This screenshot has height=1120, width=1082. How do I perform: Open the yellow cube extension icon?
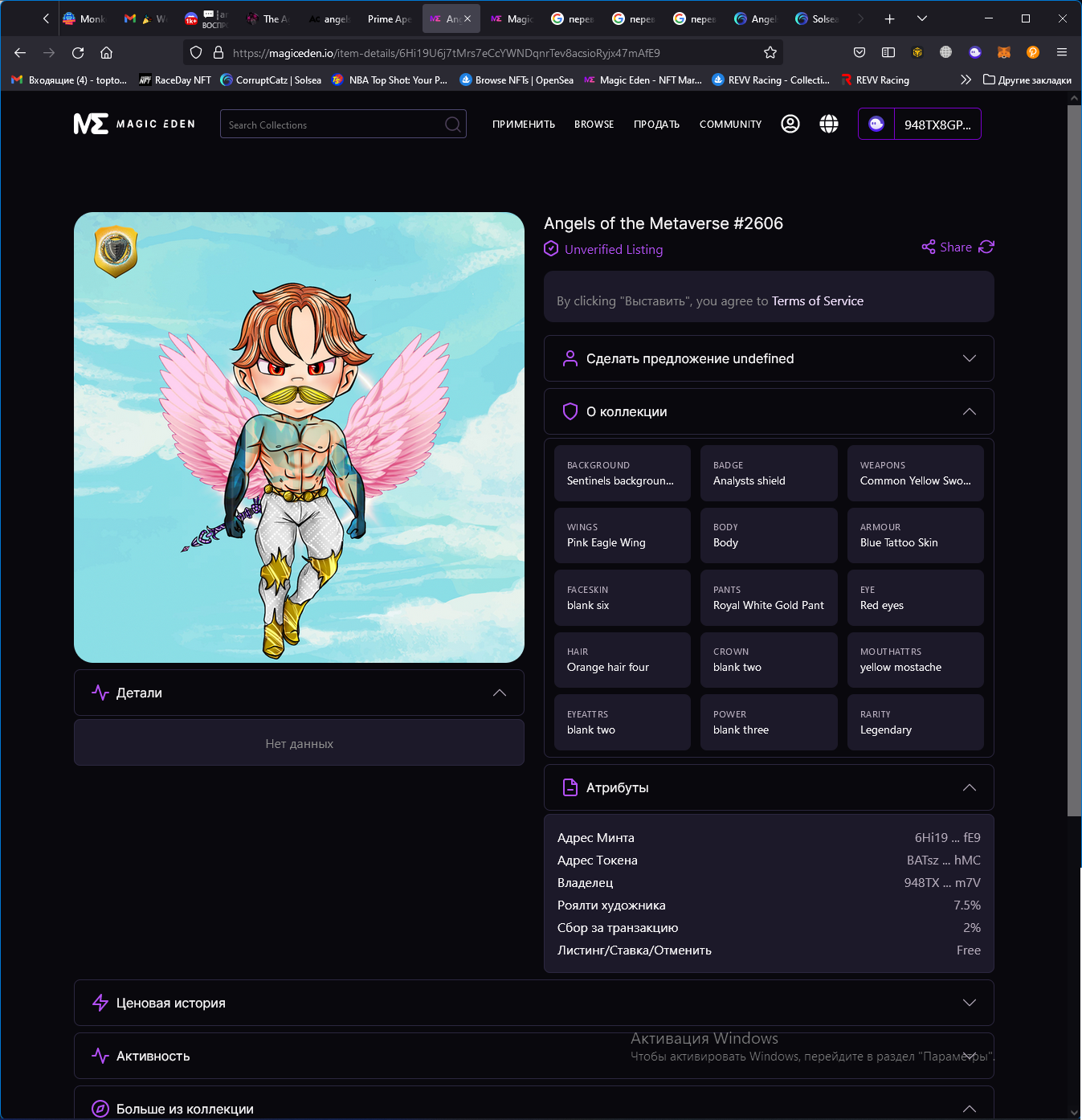point(917,53)
